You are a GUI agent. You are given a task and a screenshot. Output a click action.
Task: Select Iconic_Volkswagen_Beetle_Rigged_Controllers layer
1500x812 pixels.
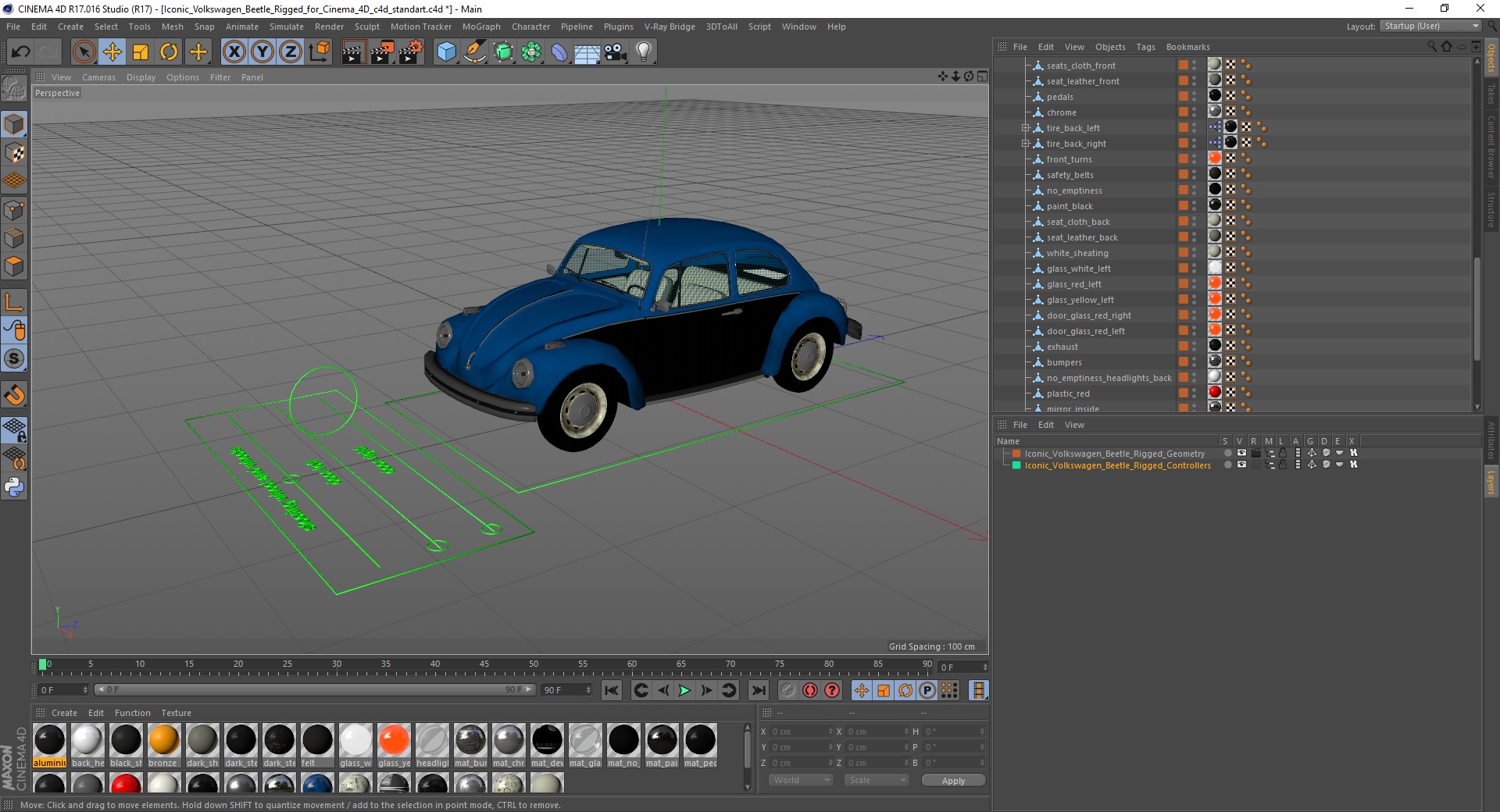[x=1117, y=465]
